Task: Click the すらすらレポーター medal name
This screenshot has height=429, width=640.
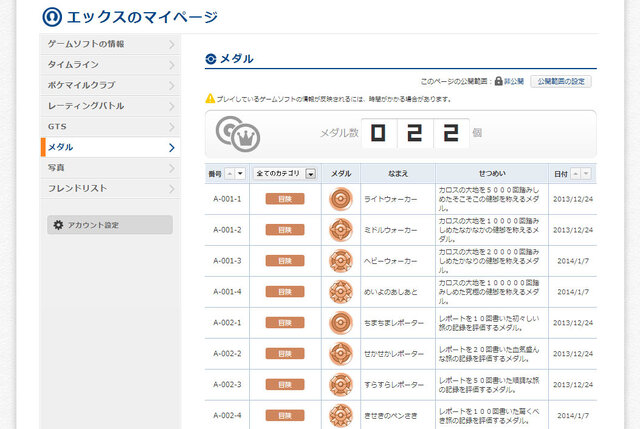Action: (394, 385)
